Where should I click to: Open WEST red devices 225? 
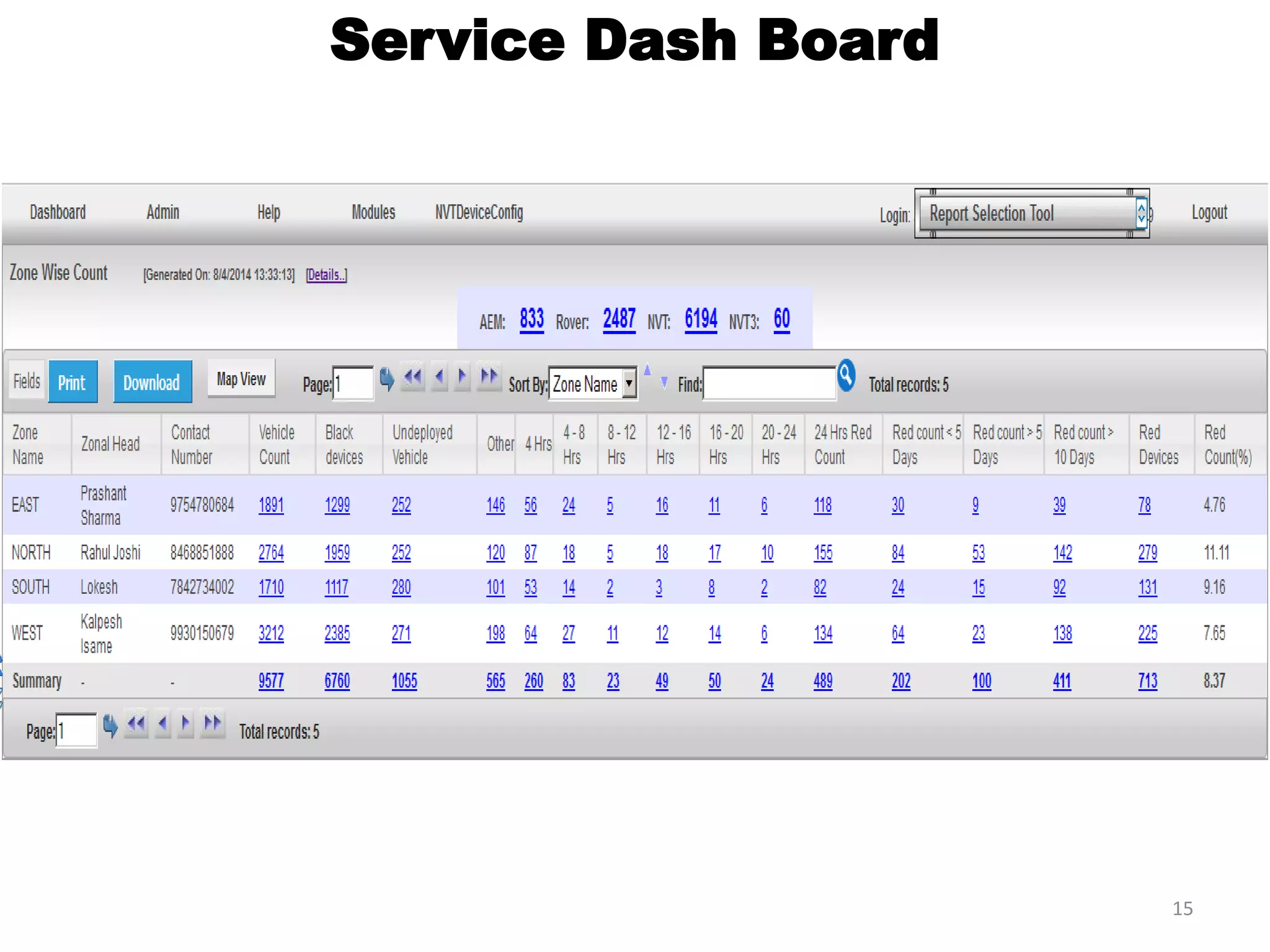point(1148,633)
